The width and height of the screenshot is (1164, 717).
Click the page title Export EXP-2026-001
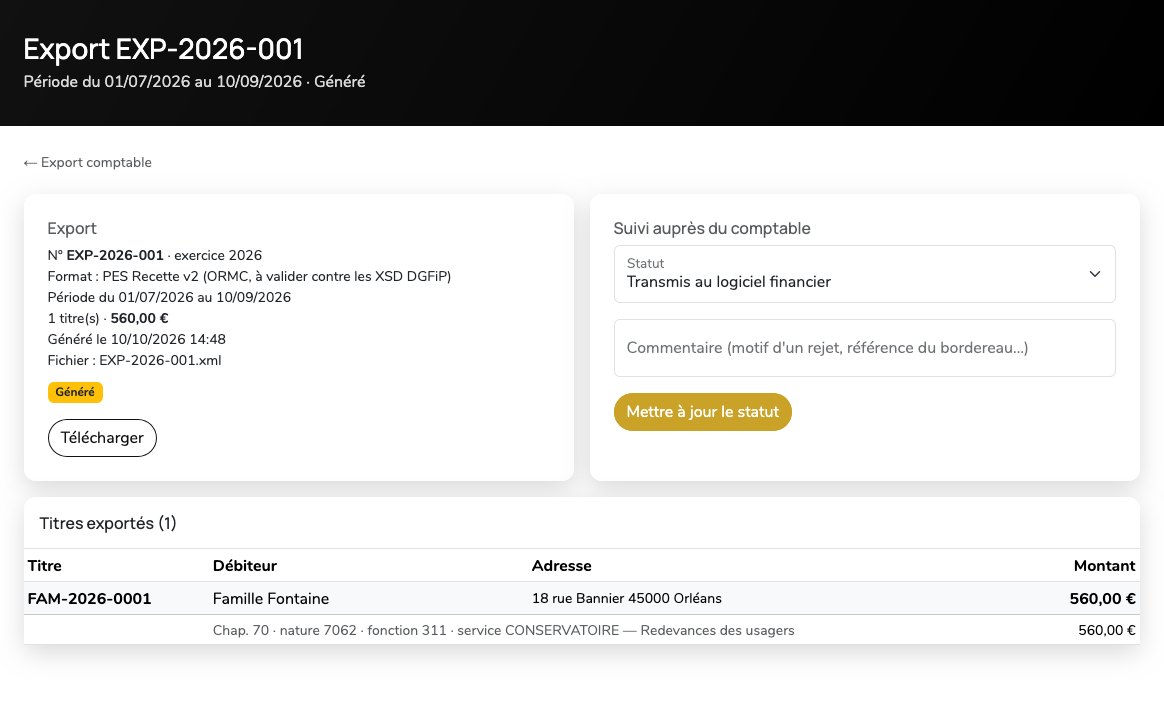[163, 49]
